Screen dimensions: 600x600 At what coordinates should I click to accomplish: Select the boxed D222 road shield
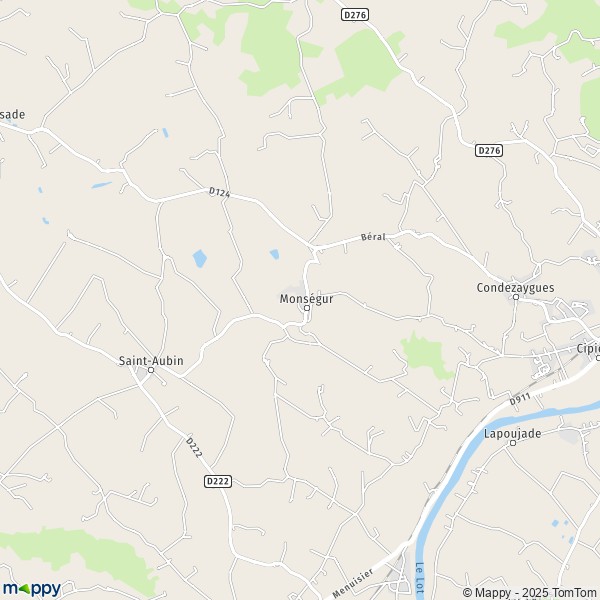pos(218,481)
